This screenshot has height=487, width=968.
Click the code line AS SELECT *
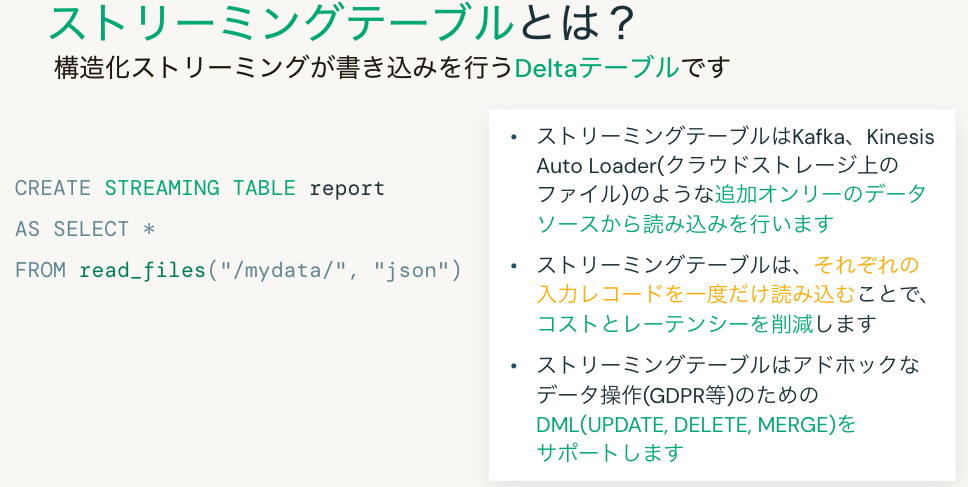(x=85, y=229)
